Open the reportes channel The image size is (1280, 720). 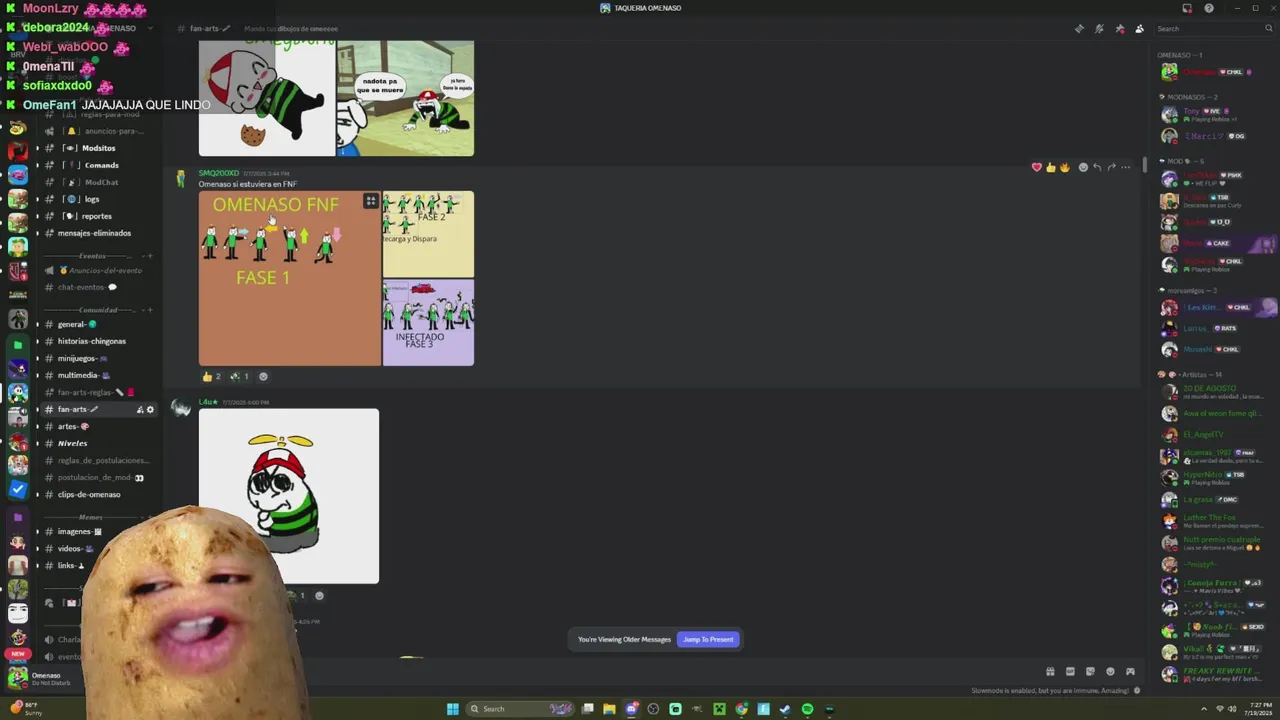point(96,216)
